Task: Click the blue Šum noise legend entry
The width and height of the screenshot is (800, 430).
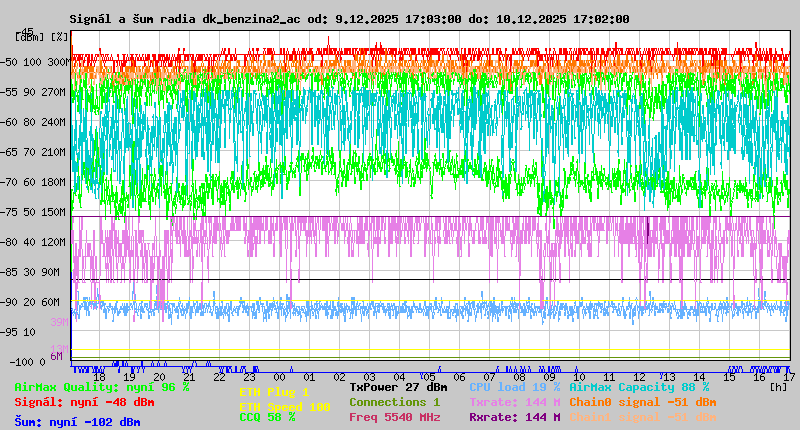Action: coord(77,422)
